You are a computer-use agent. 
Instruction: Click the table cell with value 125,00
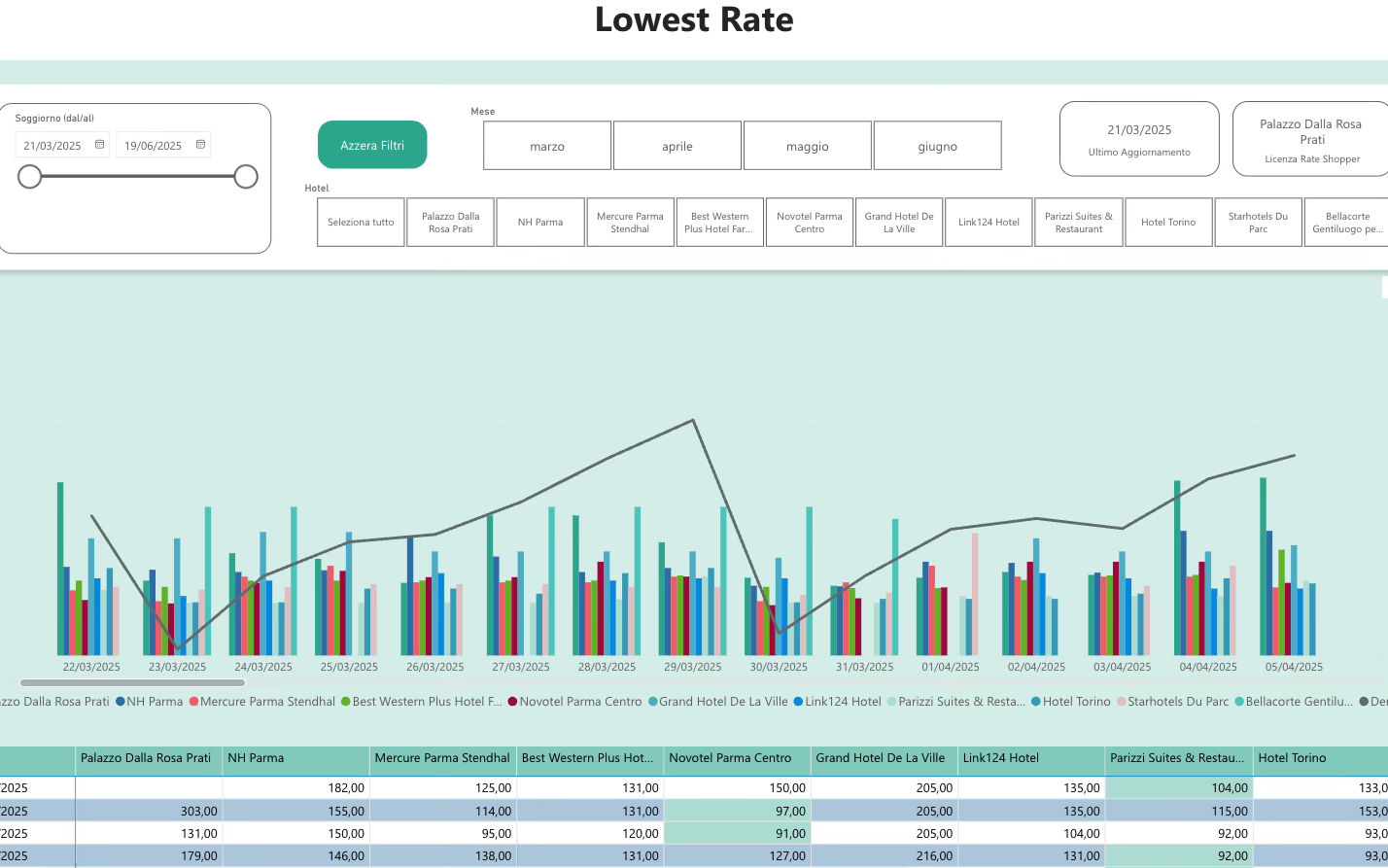pos(443,788)
